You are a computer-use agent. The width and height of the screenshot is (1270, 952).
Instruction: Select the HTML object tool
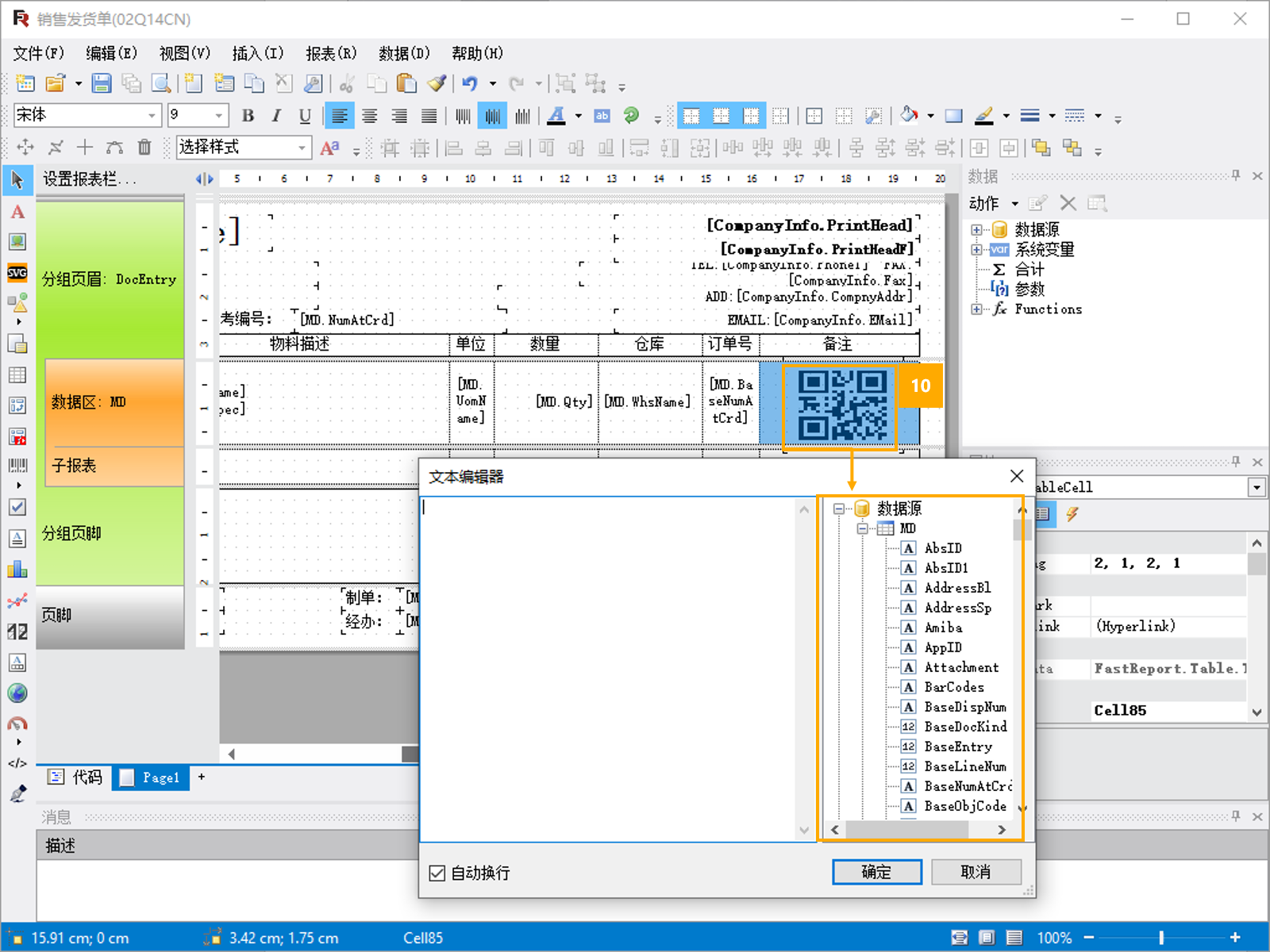[x=17, y=763]
